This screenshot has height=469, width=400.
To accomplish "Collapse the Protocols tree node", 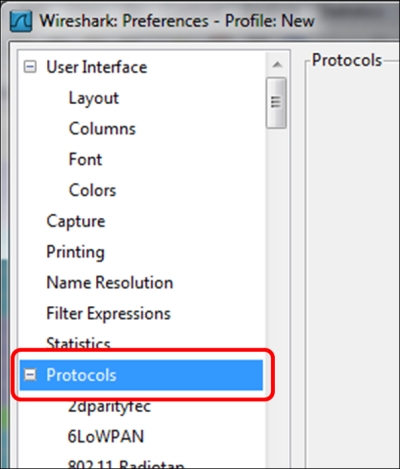I will coord(30,375).
